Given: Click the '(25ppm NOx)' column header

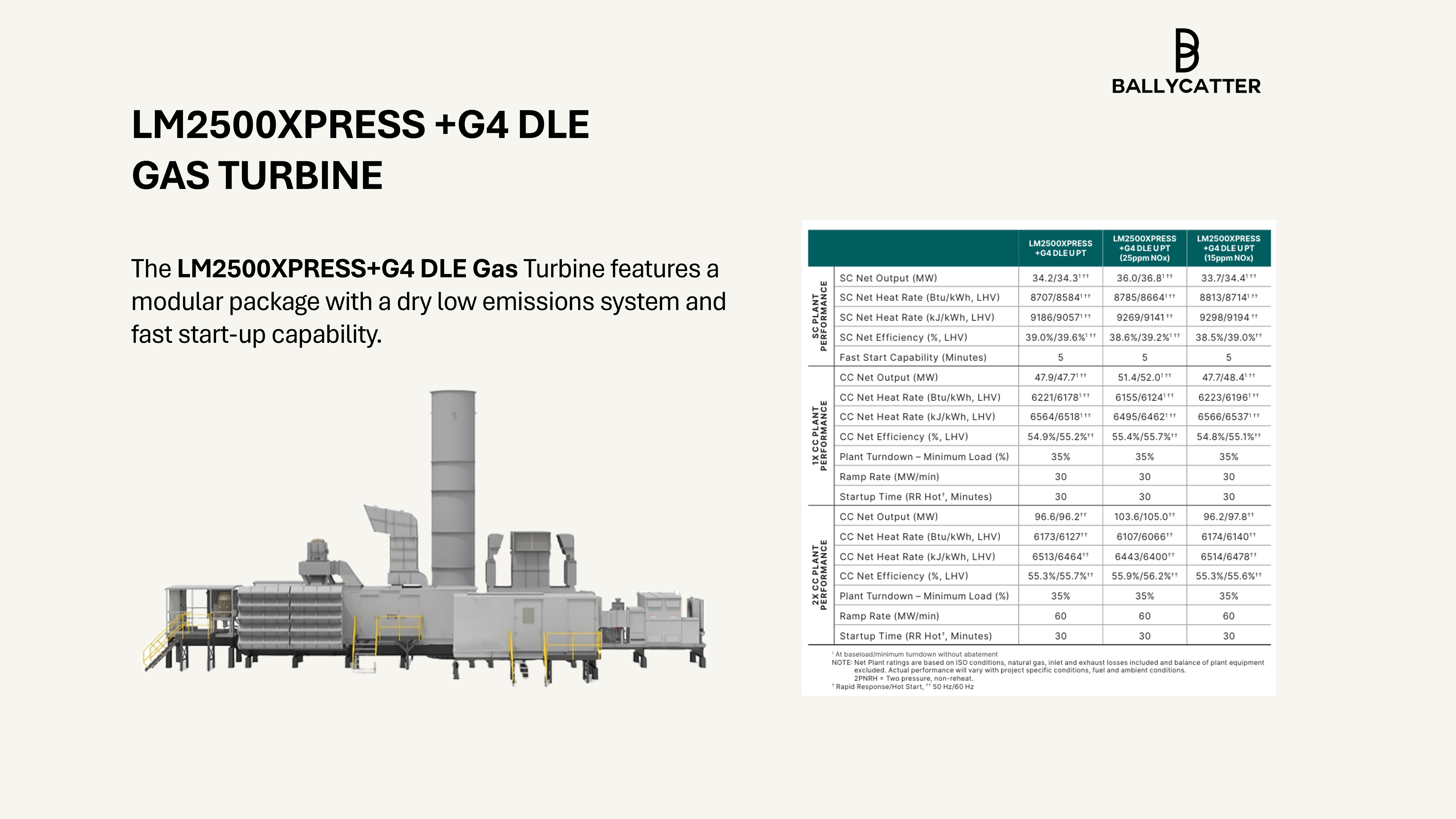Looking at the screenshot, I should [1145, 248].
